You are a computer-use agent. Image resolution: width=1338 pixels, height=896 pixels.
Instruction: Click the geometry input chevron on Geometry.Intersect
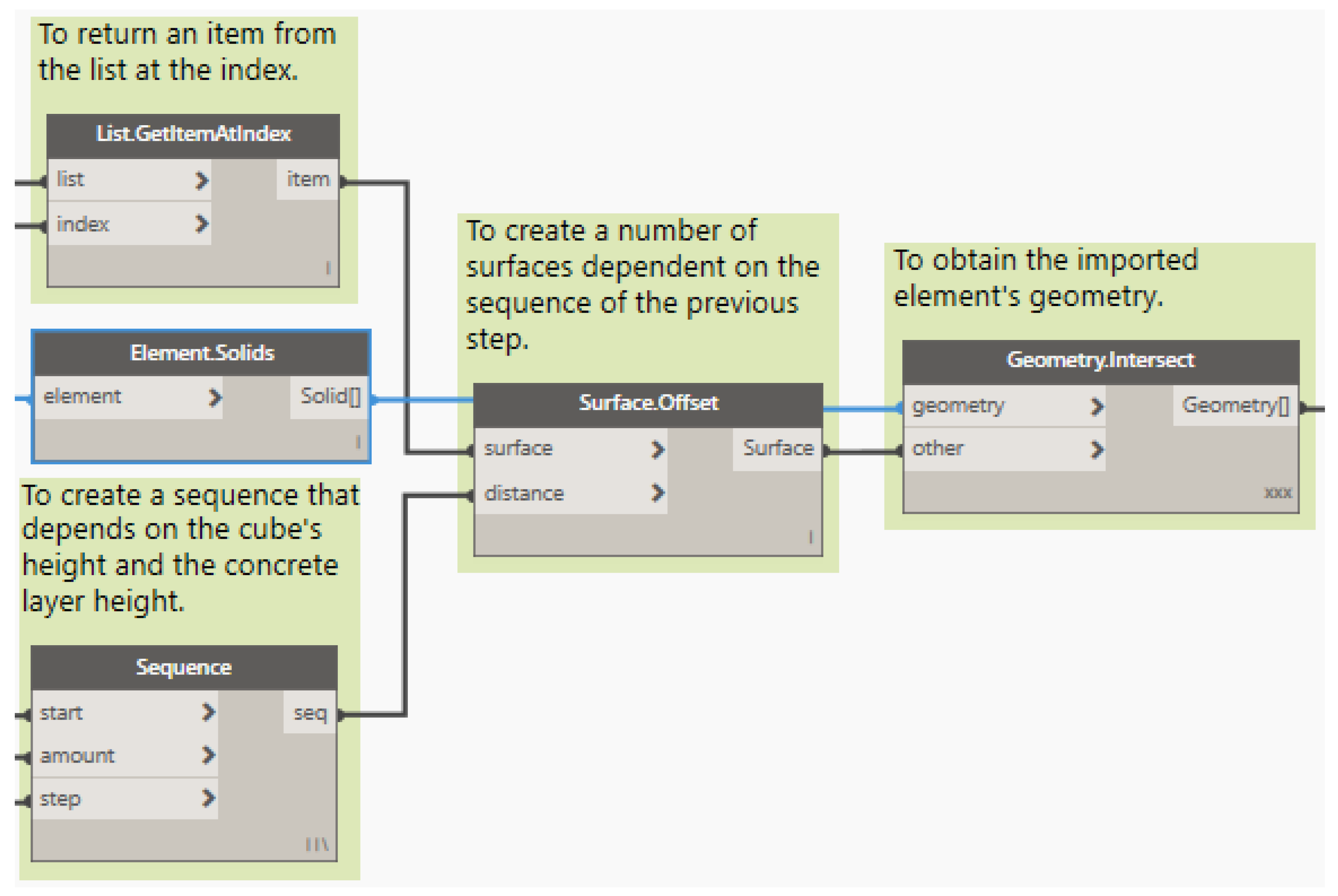click(x=1096, y=406)
